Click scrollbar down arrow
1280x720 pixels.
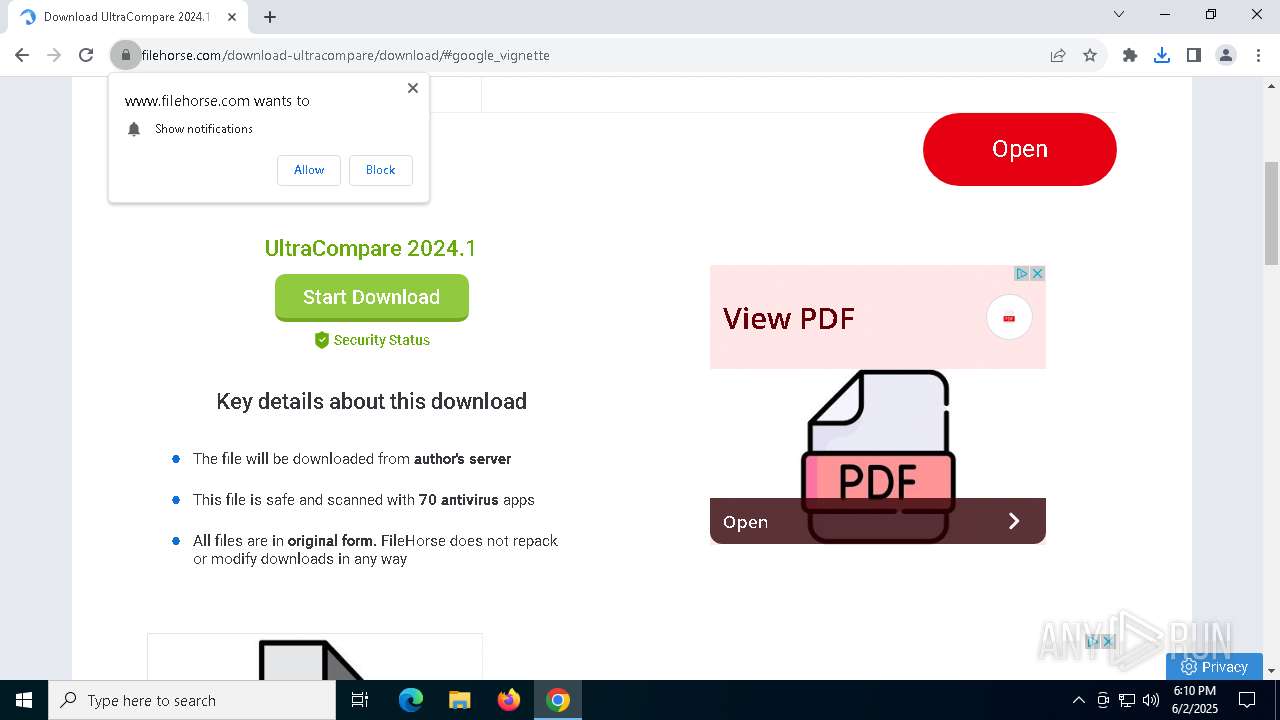click(1272, 671)
